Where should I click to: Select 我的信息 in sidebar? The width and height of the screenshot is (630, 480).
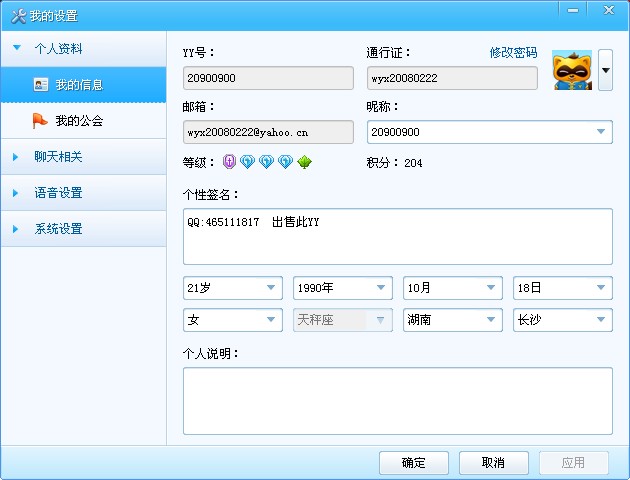point(84,85)
